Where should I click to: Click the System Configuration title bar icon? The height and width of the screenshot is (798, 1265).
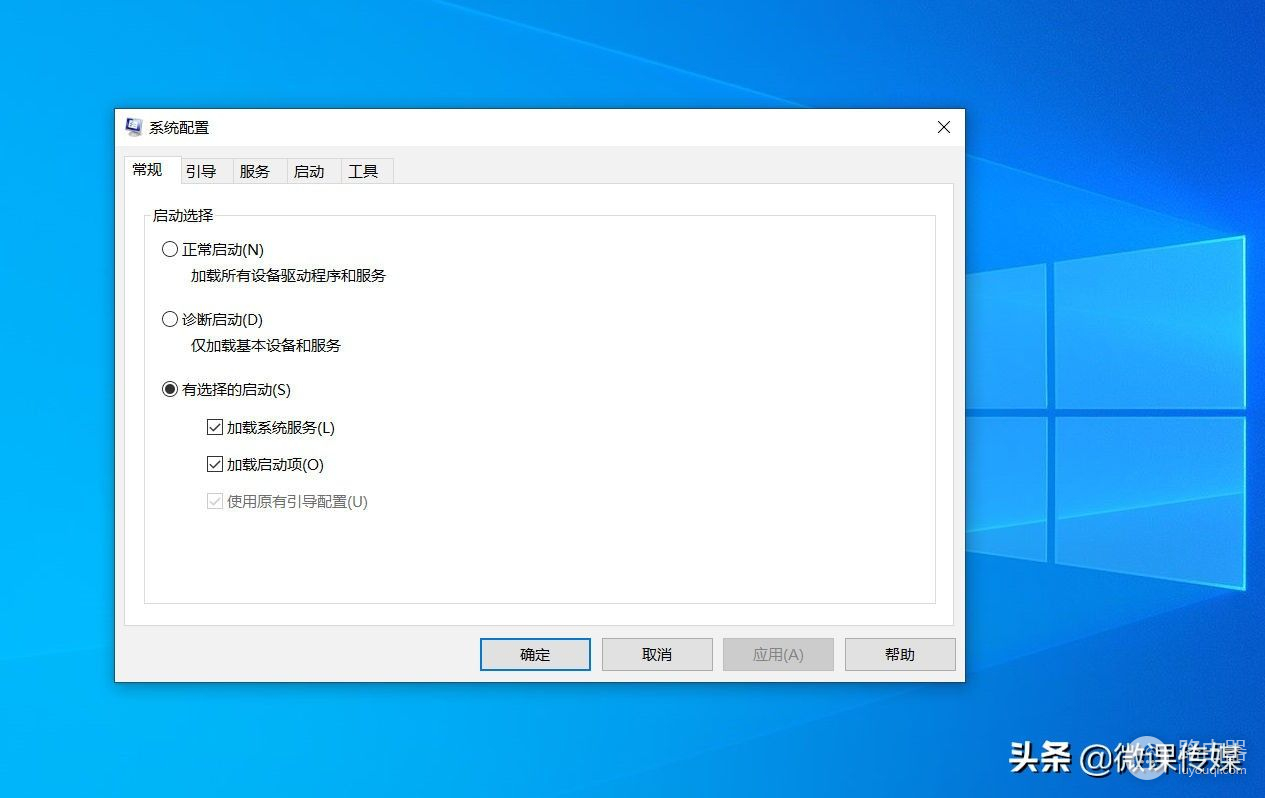click(x=134, y=127)
